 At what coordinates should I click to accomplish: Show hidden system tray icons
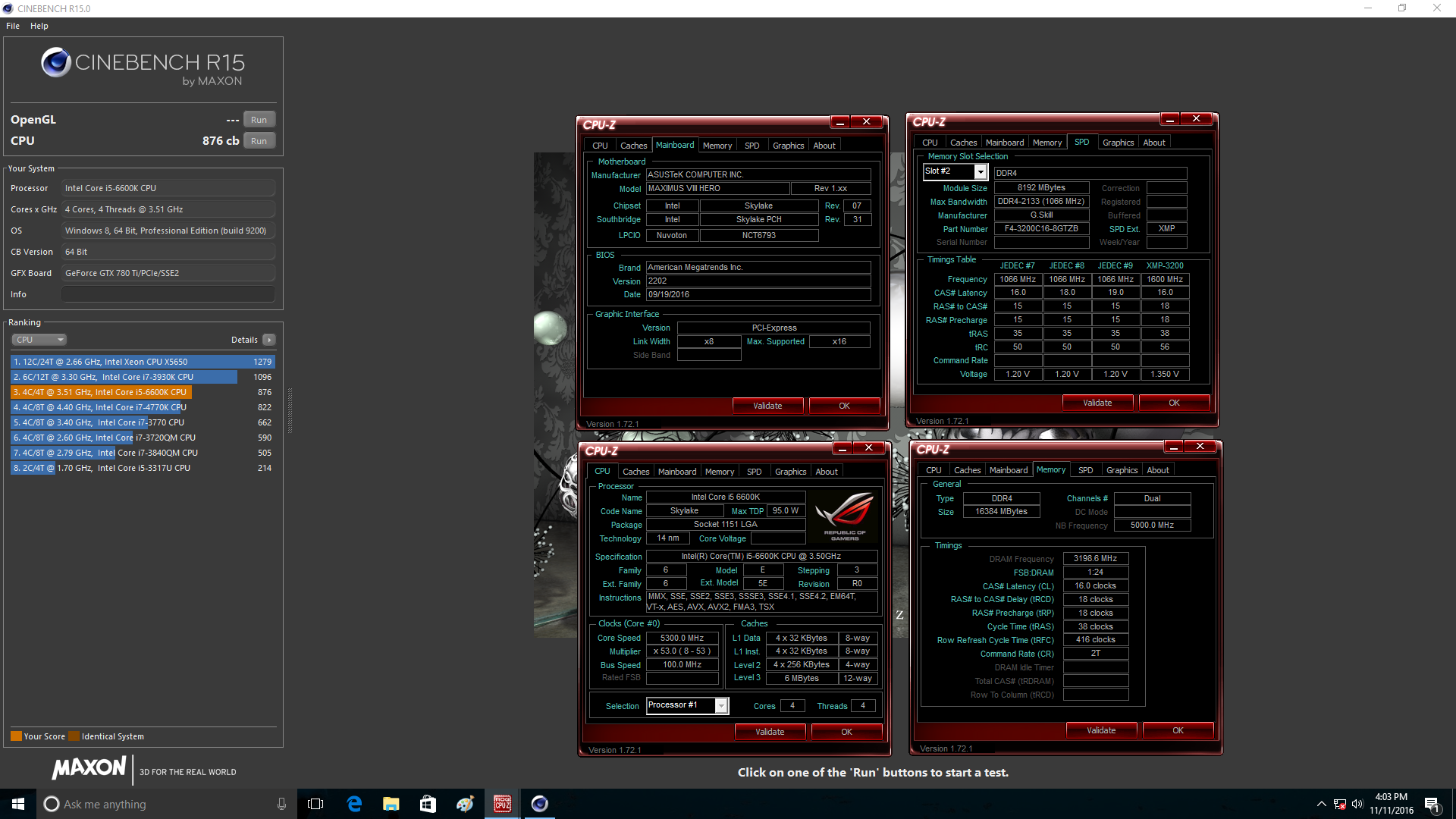1321,804
